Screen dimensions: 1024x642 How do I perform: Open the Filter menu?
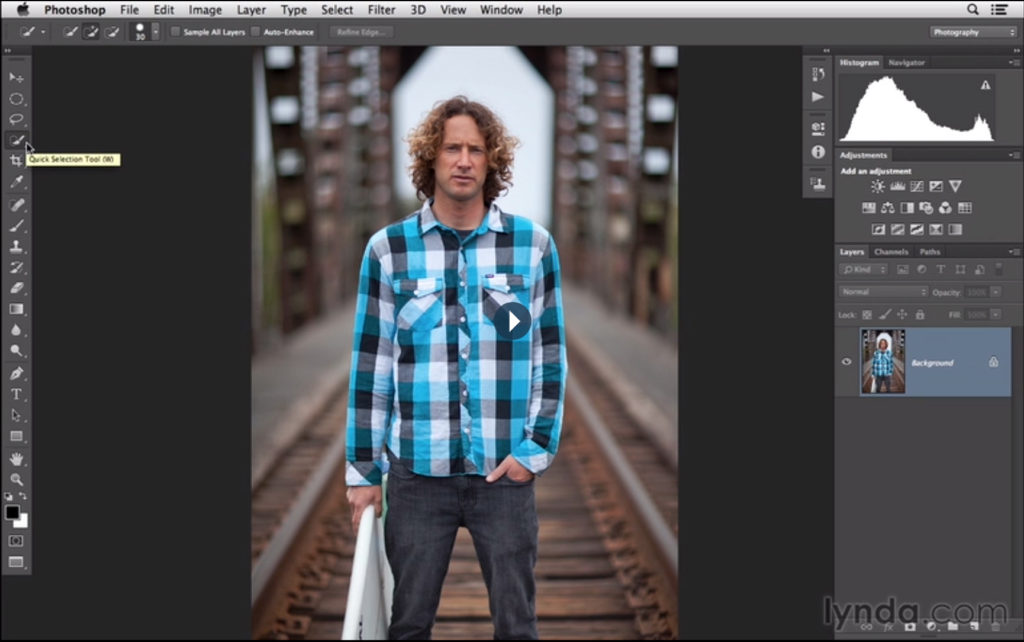point(381,10)
